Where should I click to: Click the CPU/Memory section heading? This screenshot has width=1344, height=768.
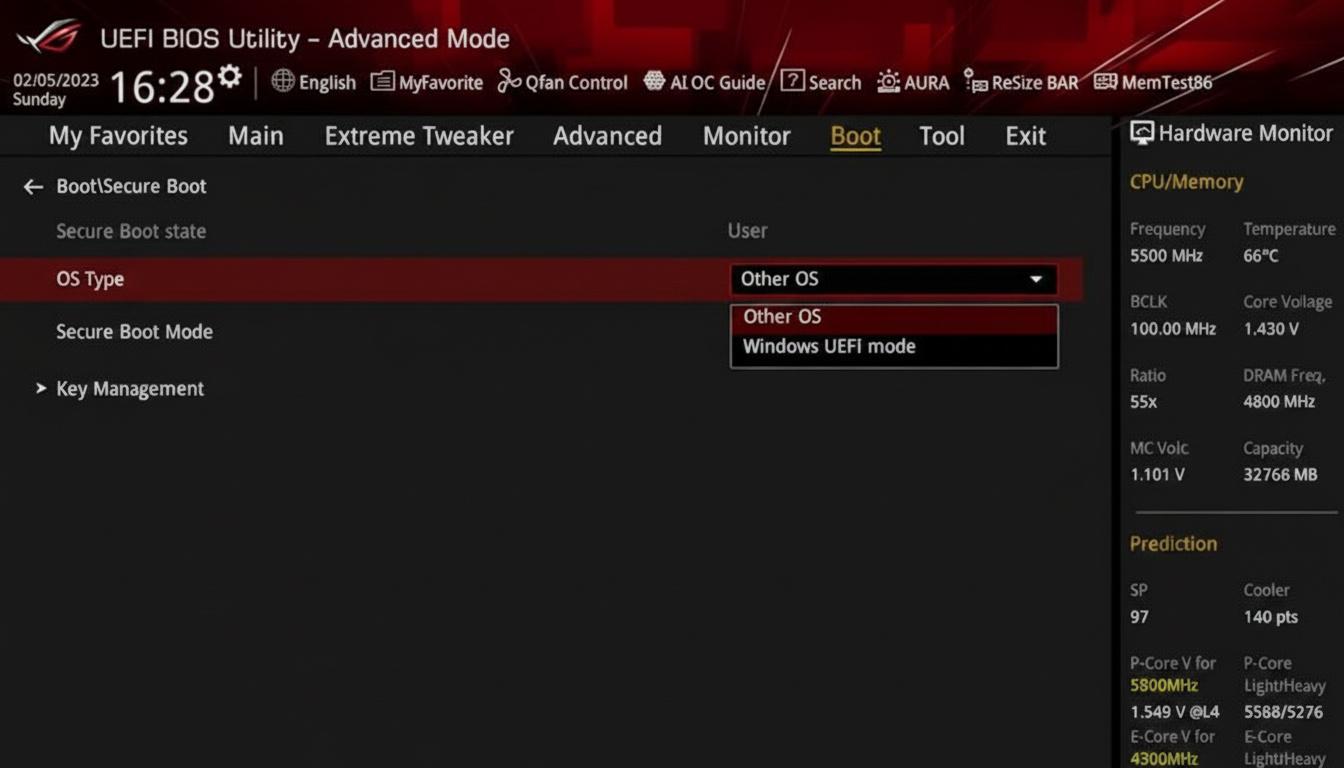pos(1186,182)
